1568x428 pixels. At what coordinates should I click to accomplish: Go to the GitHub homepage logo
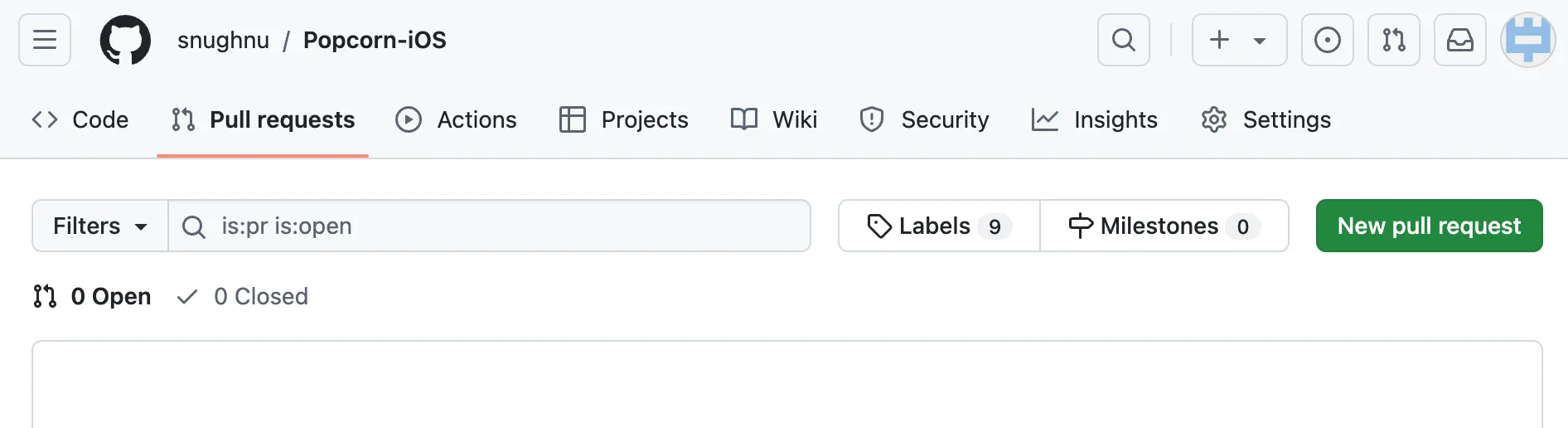coord(125,40)
